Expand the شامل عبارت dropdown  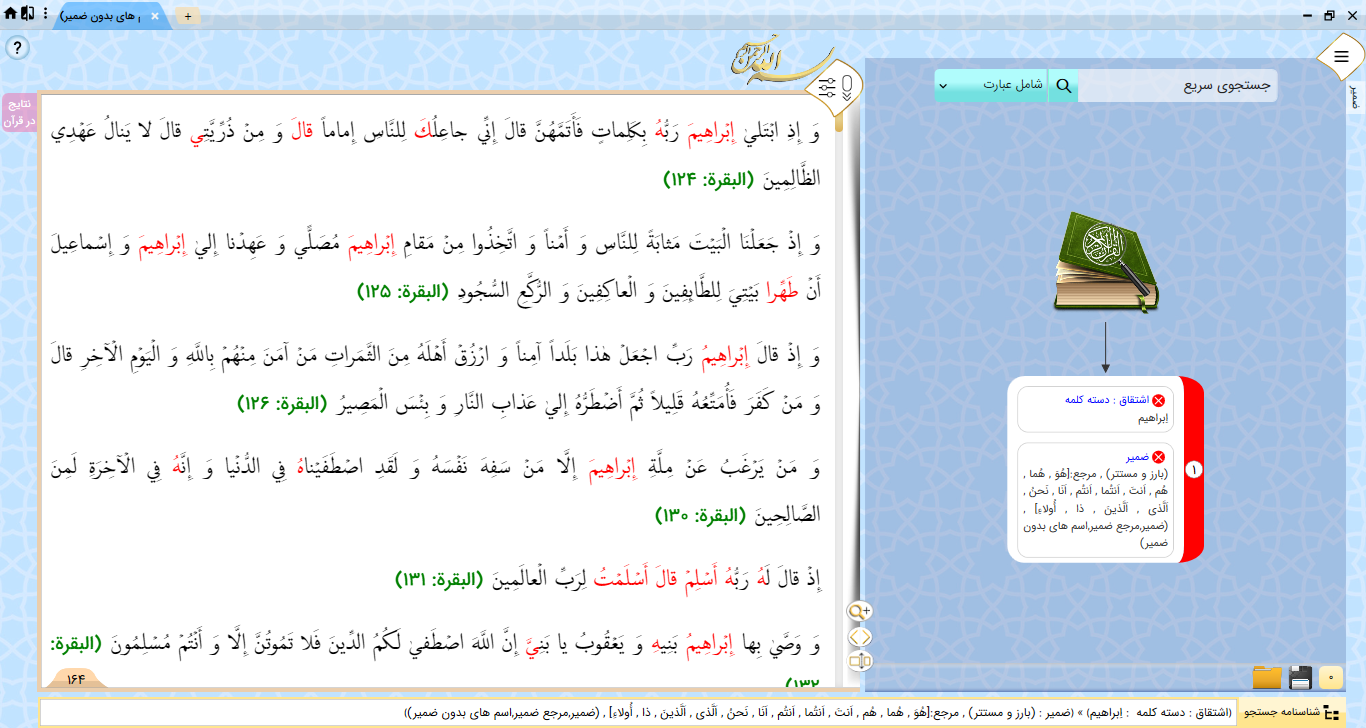click(x=992, y=86)
